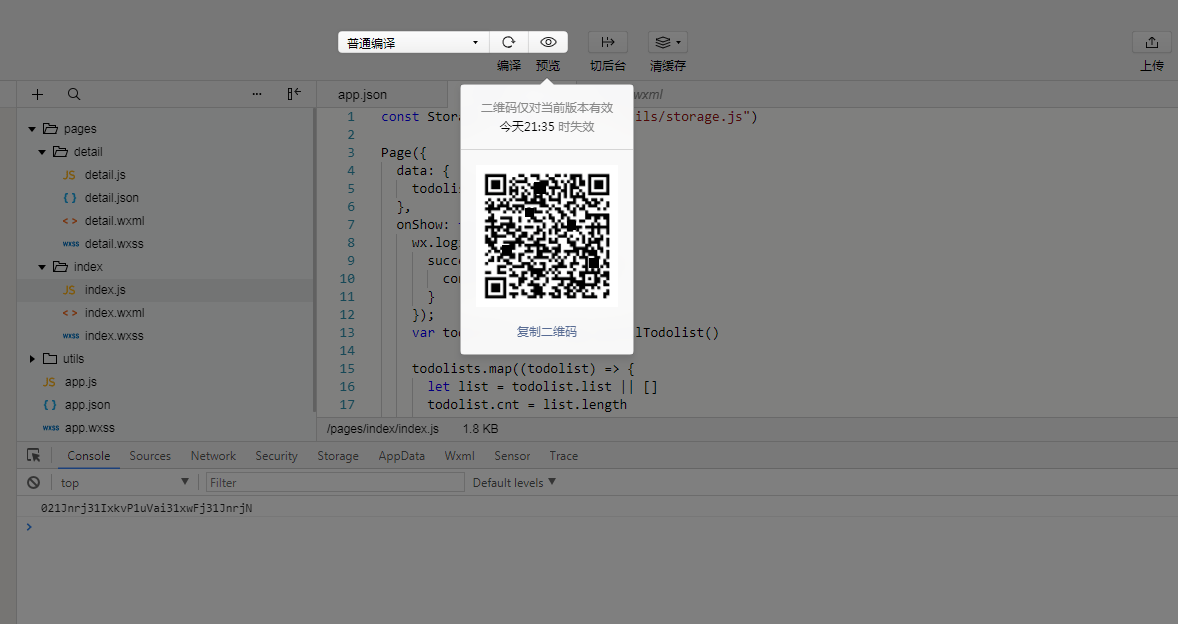This screenshot has width=1178, height=624.
Task: Switch to the Sensor tab
Action: tap(512, 456)
